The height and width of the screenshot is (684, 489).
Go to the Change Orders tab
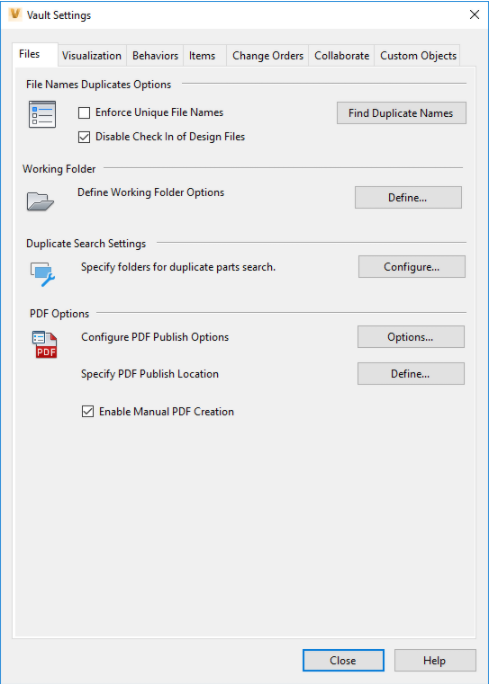coord(267,56)
